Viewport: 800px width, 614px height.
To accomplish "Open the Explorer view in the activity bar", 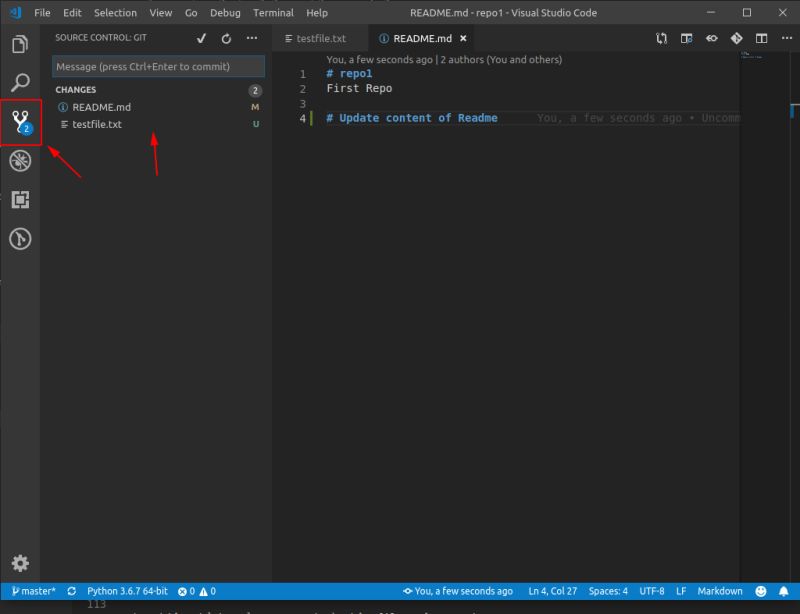I will [x=20, y=44].
